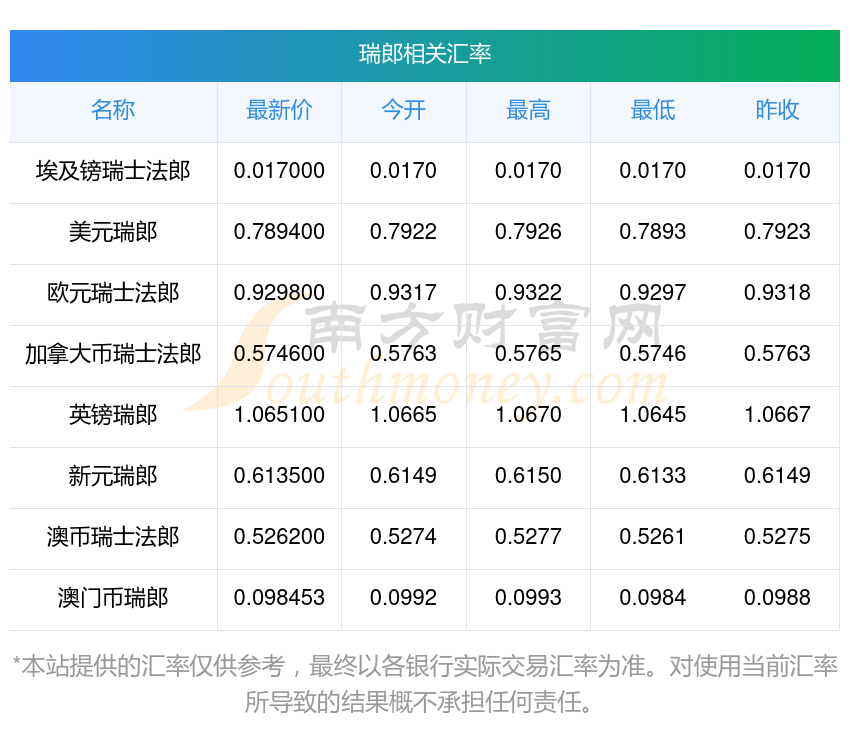
Task: Click the 最高 column header
Action: point(528,110)
